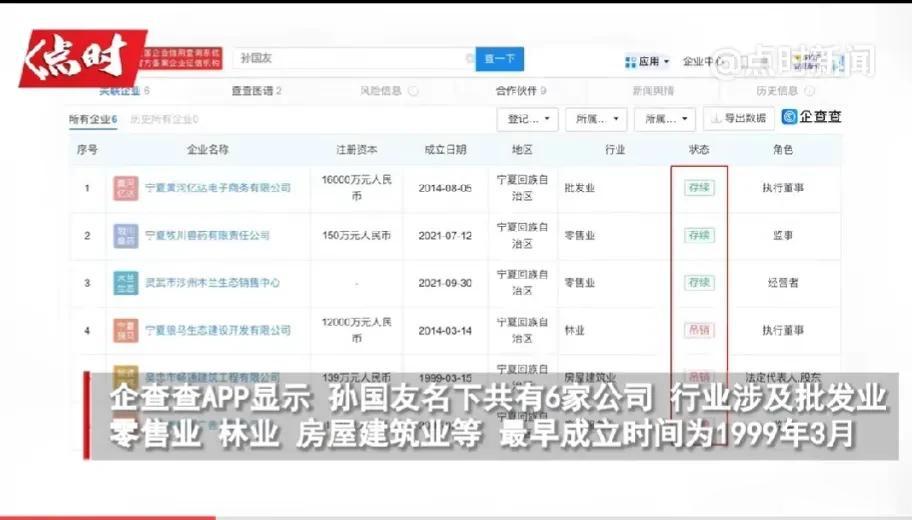Screen dimensions: 912x520
Task: Click logo icon of 宁夏牧川兽药有限责任公司
Action: click(x=125, y=236)
